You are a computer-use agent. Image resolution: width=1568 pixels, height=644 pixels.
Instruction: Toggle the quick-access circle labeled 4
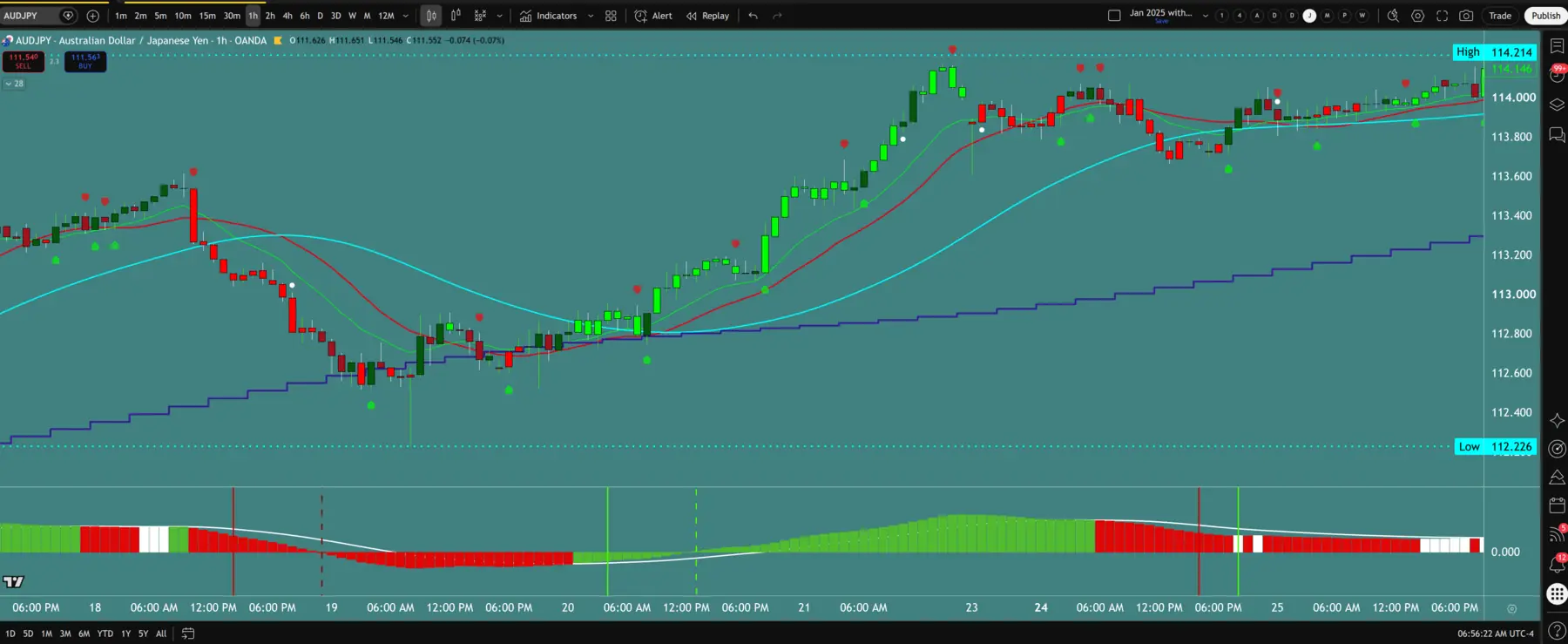tap(1239, 16)
